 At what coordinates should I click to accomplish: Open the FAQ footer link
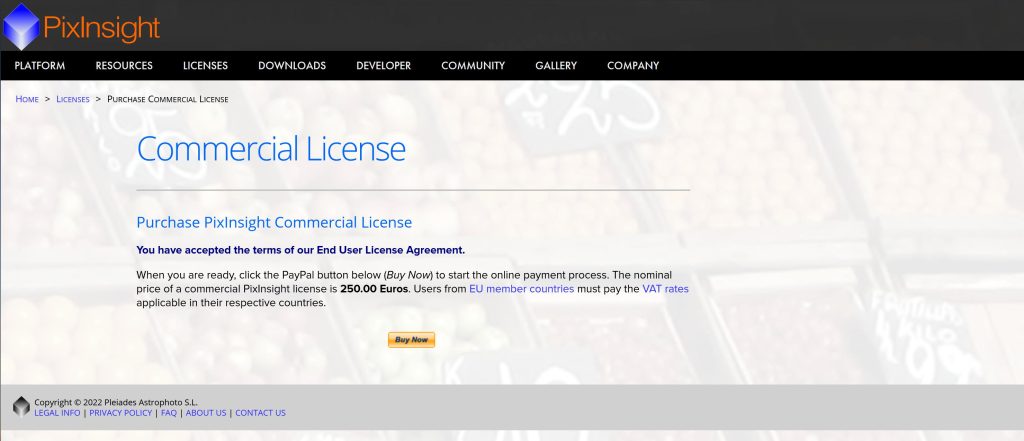click(x=168, y=413)
